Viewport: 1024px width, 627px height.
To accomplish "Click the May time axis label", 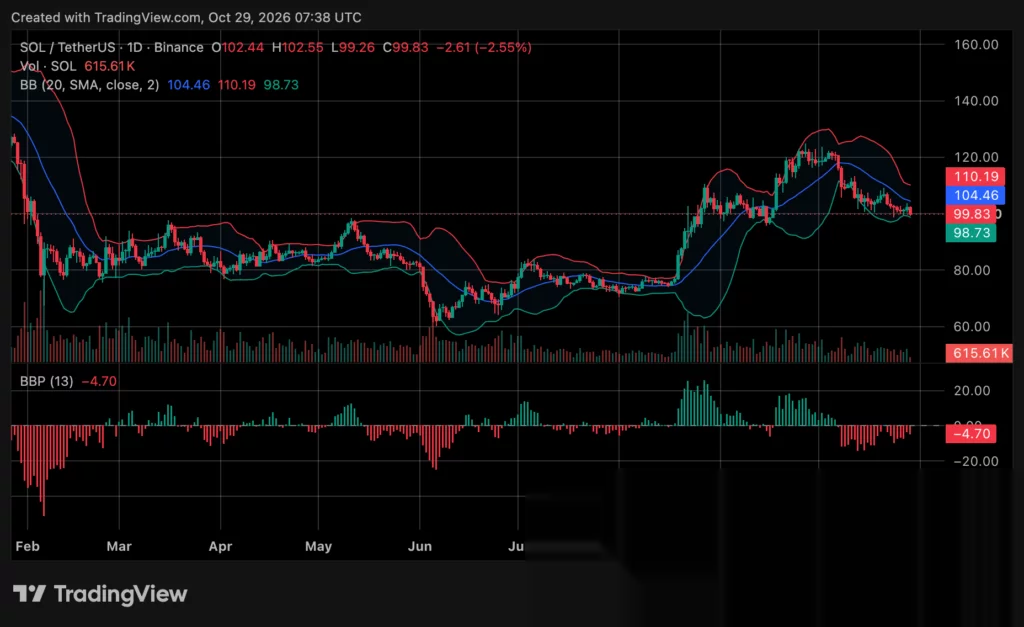I will click(x=318, y=546).
